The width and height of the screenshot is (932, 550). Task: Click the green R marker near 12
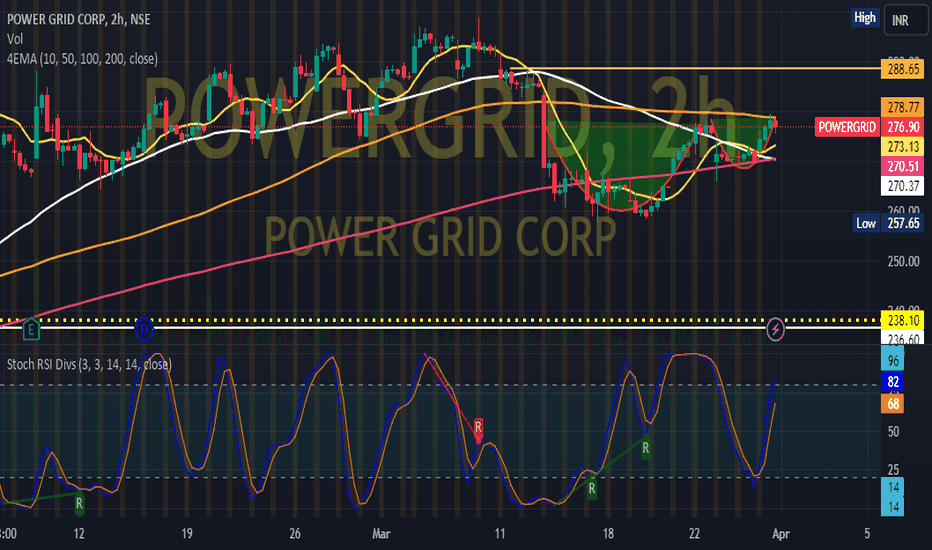pos(79,504)
